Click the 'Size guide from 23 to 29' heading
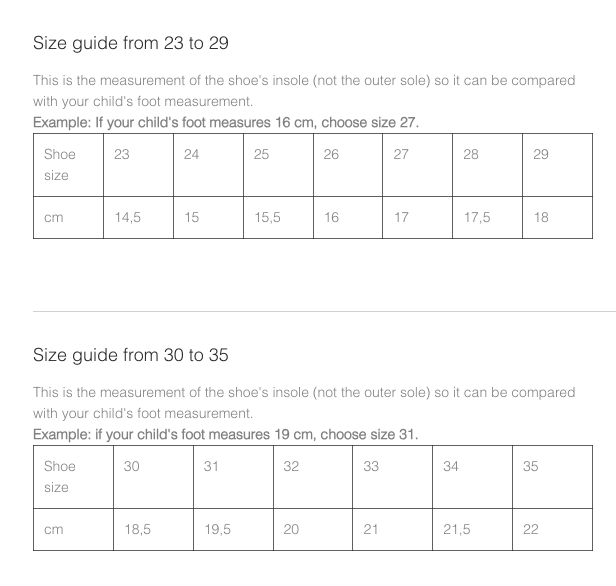Viewport: 616px width, 586px height. point(130,43)
